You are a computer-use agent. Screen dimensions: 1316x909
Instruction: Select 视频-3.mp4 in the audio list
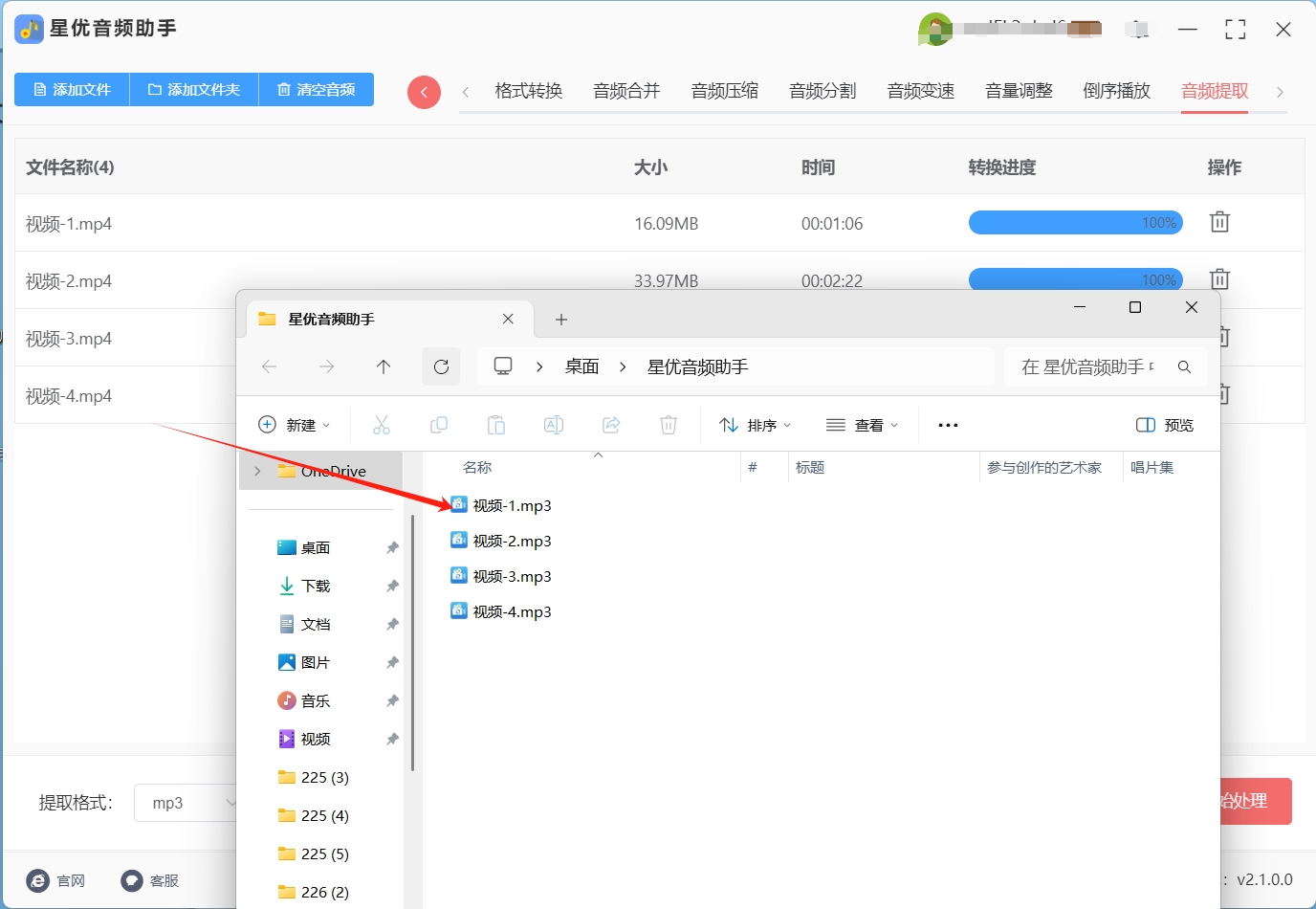click(69, 339)
